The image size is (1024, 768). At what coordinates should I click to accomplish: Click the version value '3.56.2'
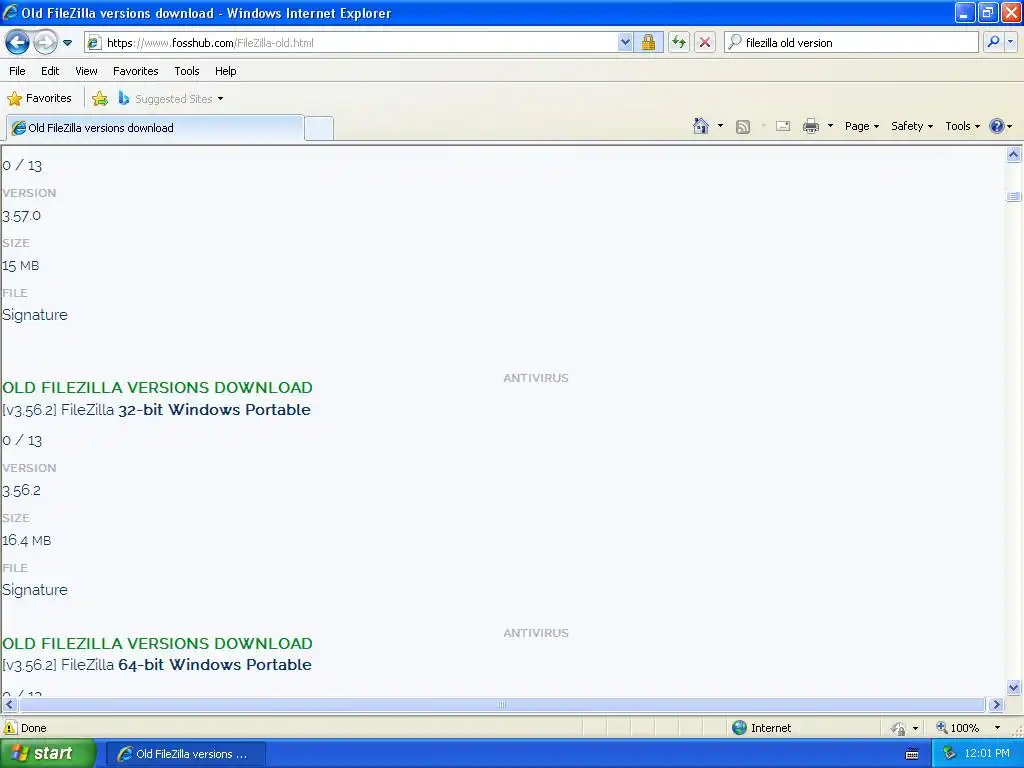22,490
